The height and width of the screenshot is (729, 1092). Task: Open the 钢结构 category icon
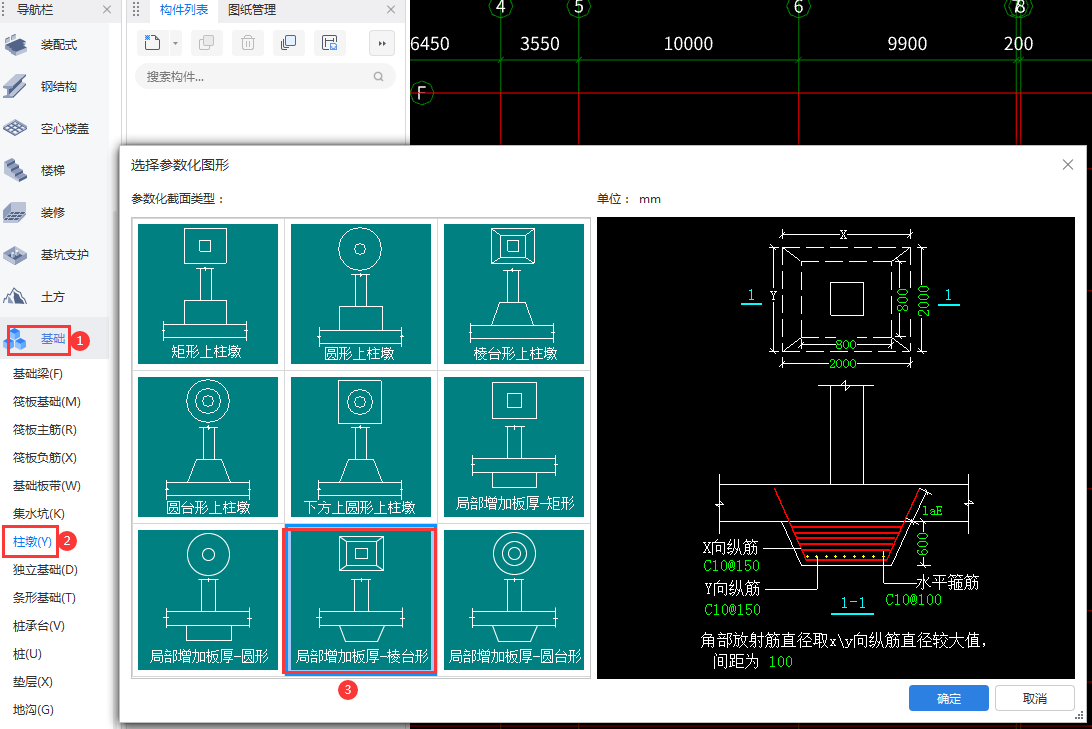15,86
